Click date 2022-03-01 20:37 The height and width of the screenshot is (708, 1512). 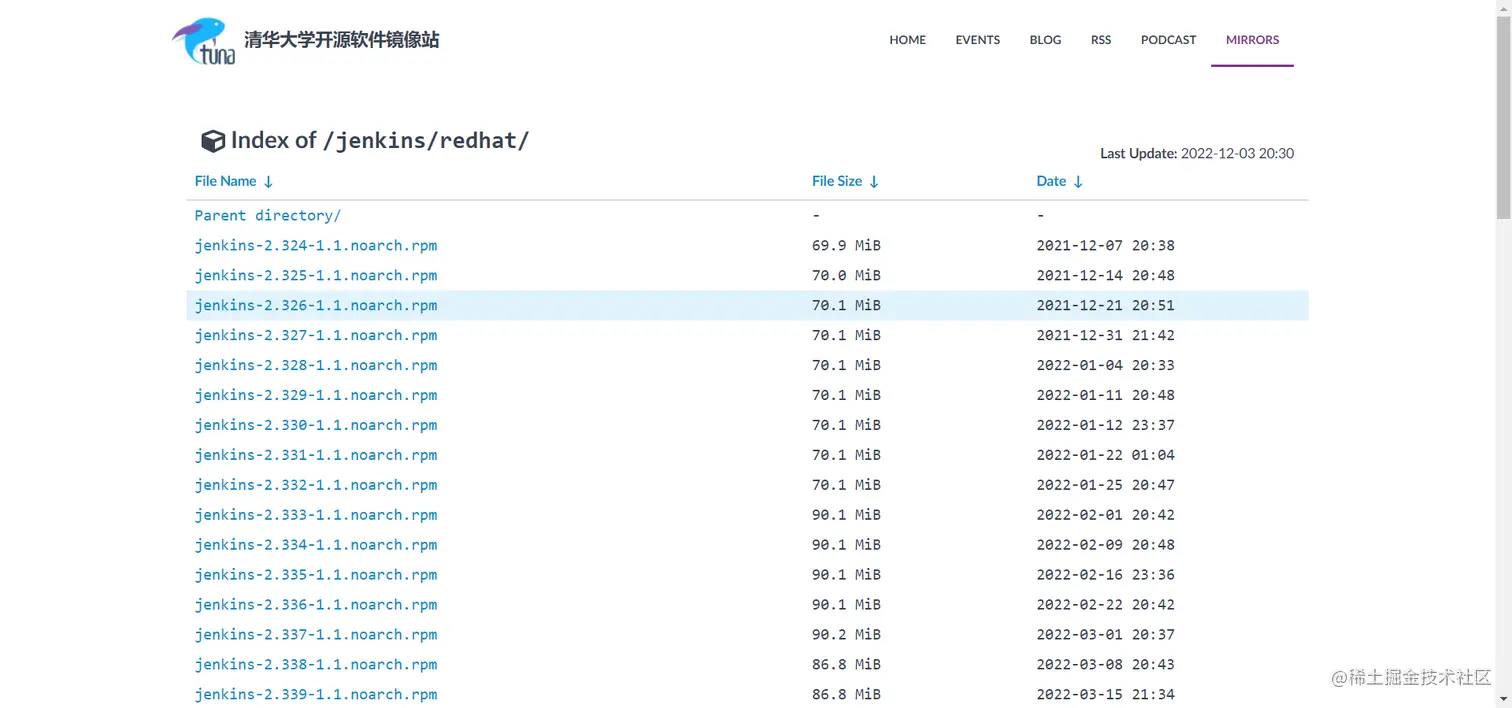1106,635
